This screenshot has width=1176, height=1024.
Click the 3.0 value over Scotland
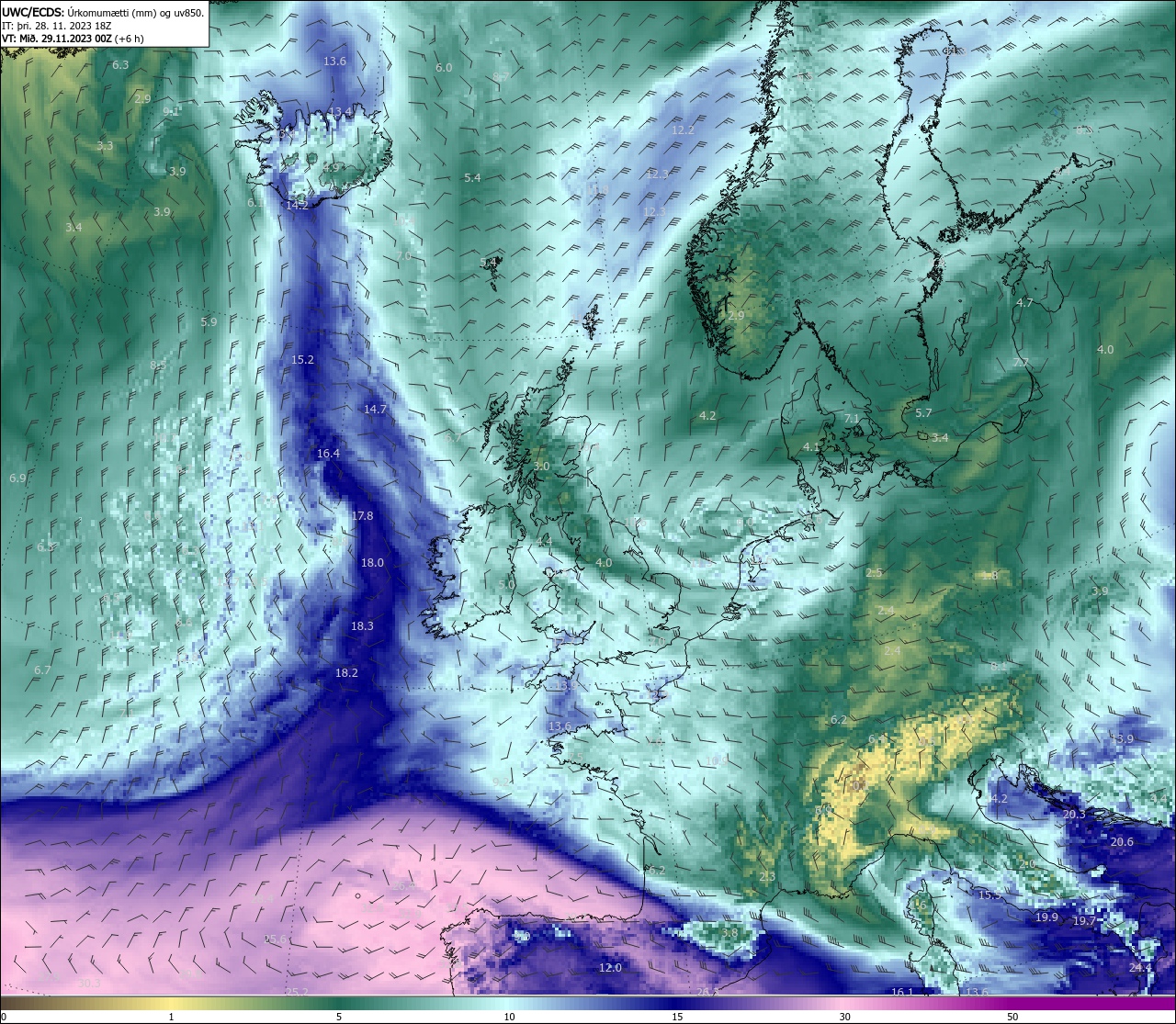(x=541, y=467)
